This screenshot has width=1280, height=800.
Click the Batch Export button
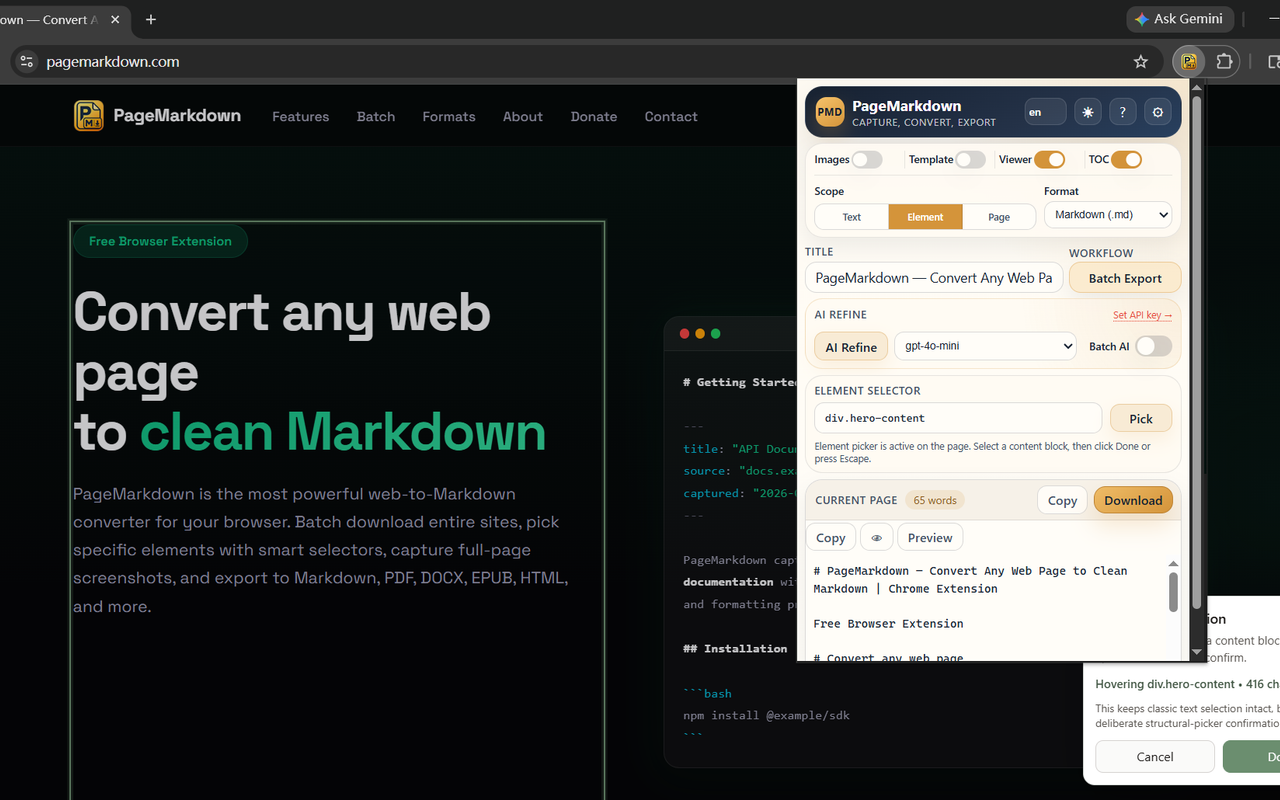(x=1125, y=278)
